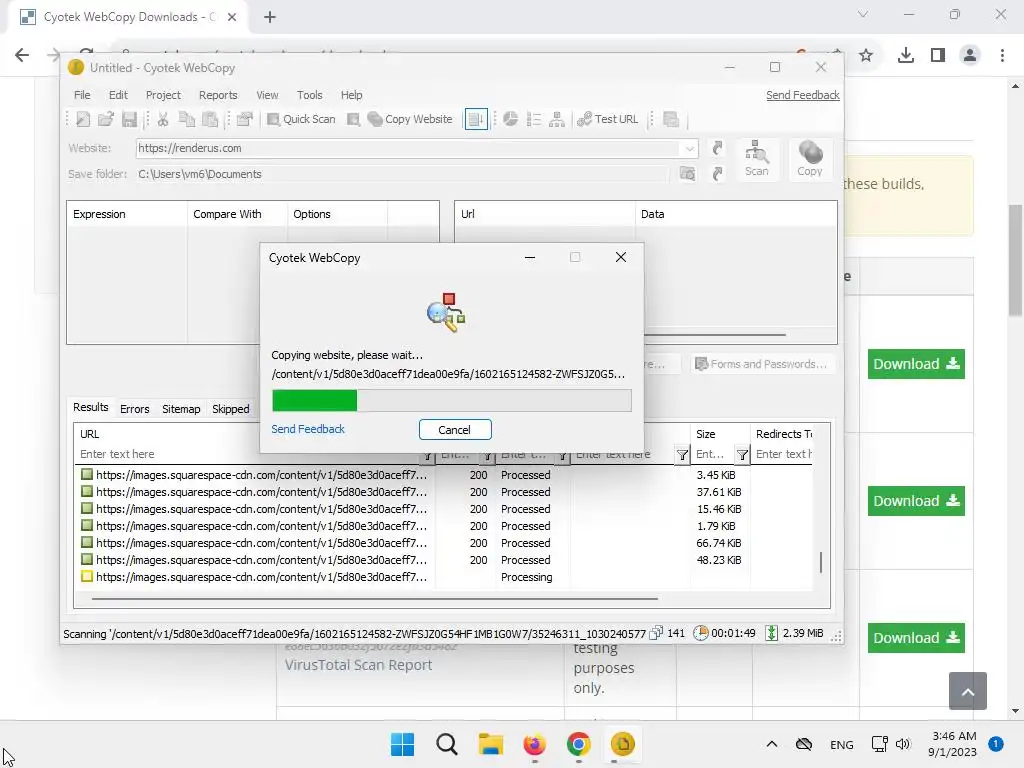Click the large Copy button
1024x768 pixels.
(810, 159)
